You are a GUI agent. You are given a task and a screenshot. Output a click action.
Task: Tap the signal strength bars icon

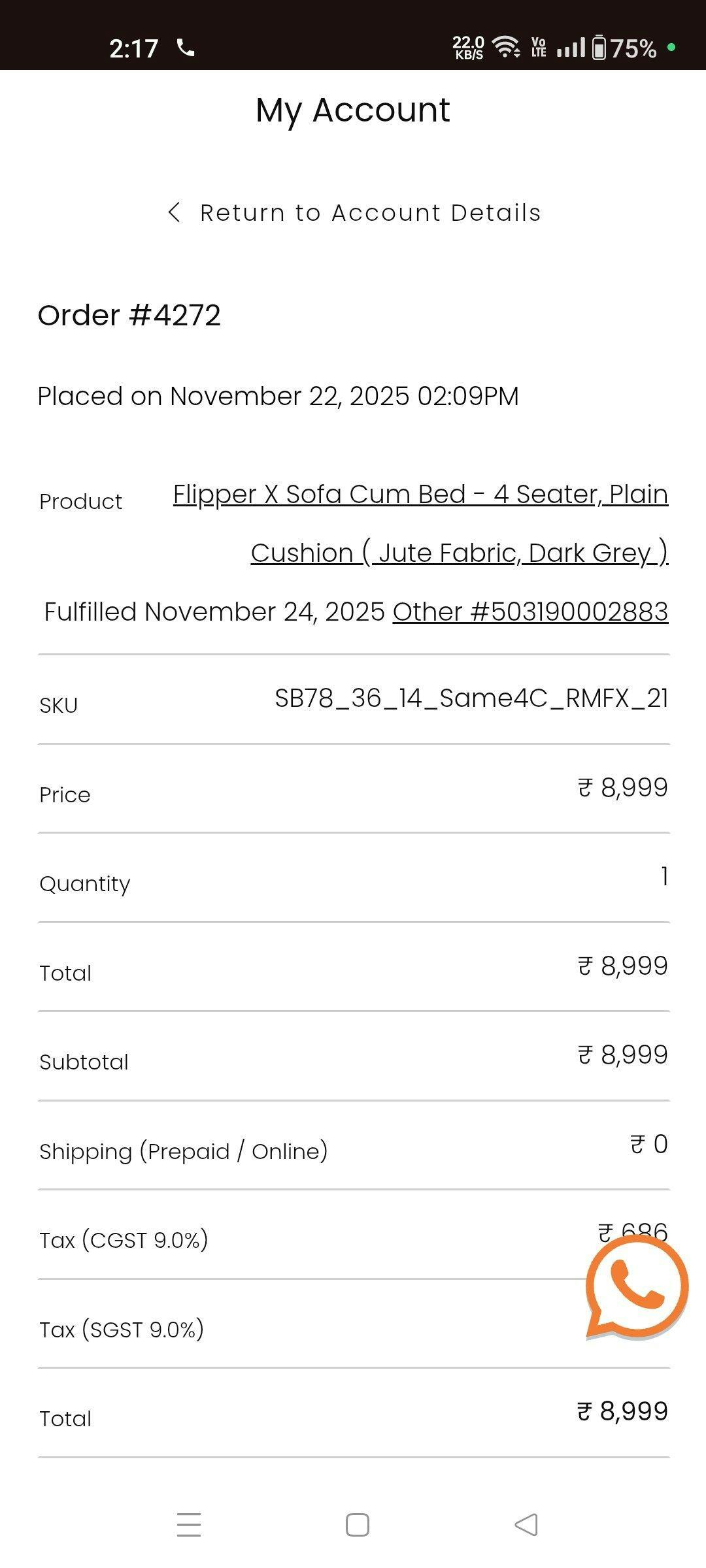click(571, 48)
